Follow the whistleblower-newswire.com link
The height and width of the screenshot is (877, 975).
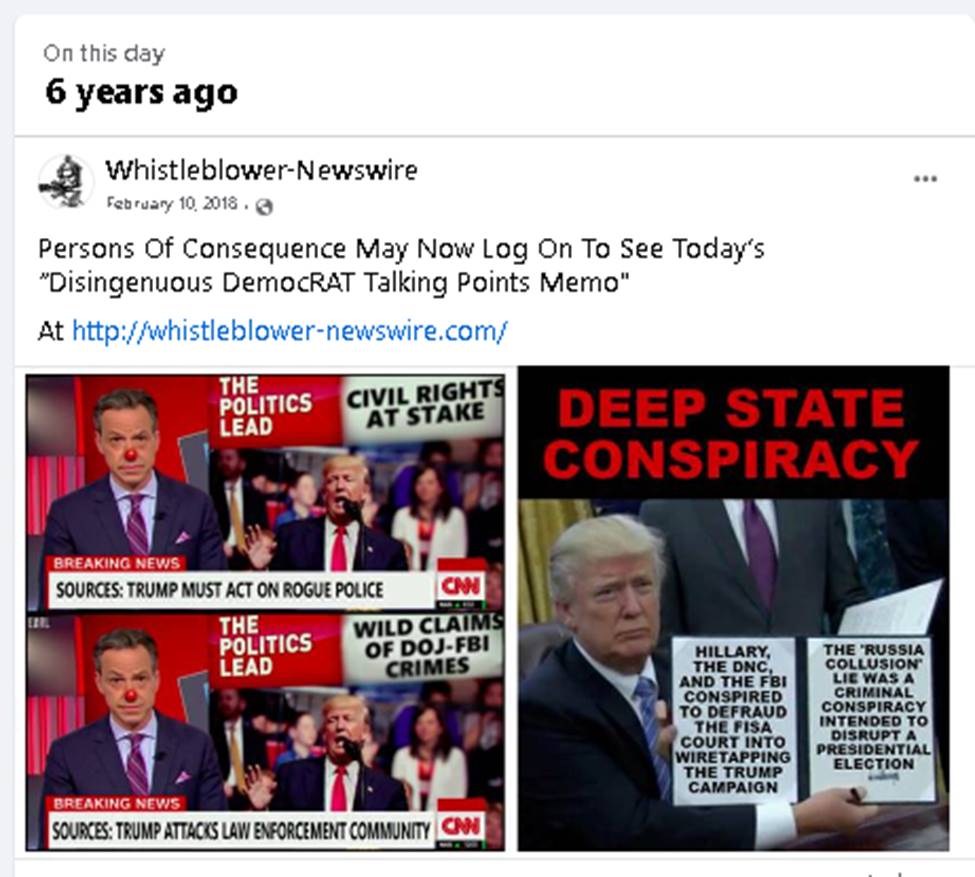click(x=290, y=331)
